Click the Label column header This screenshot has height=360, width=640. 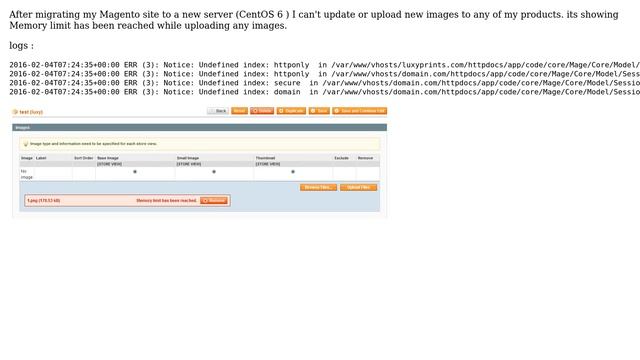(41, 158)
